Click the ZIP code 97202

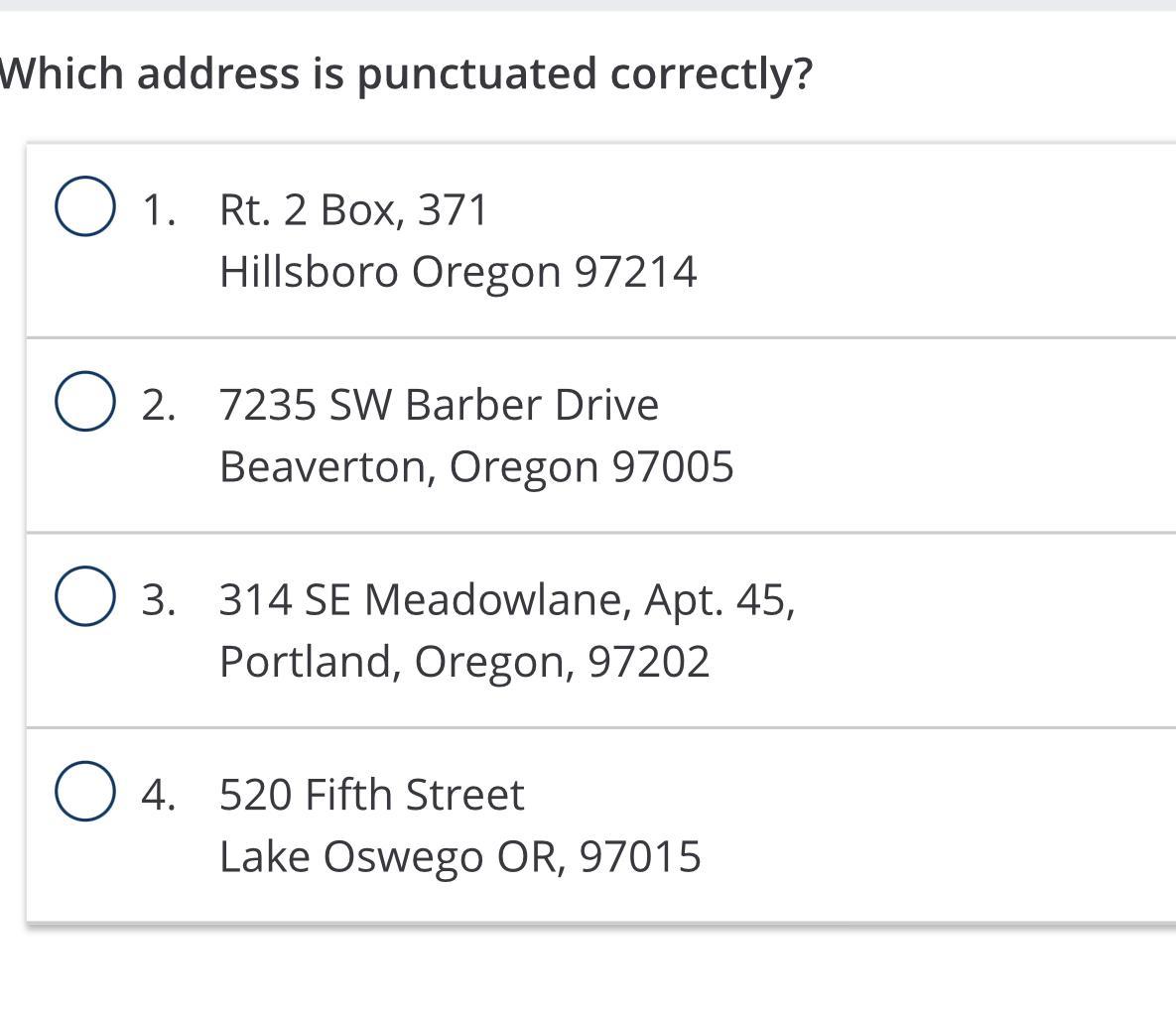(649, 662)
